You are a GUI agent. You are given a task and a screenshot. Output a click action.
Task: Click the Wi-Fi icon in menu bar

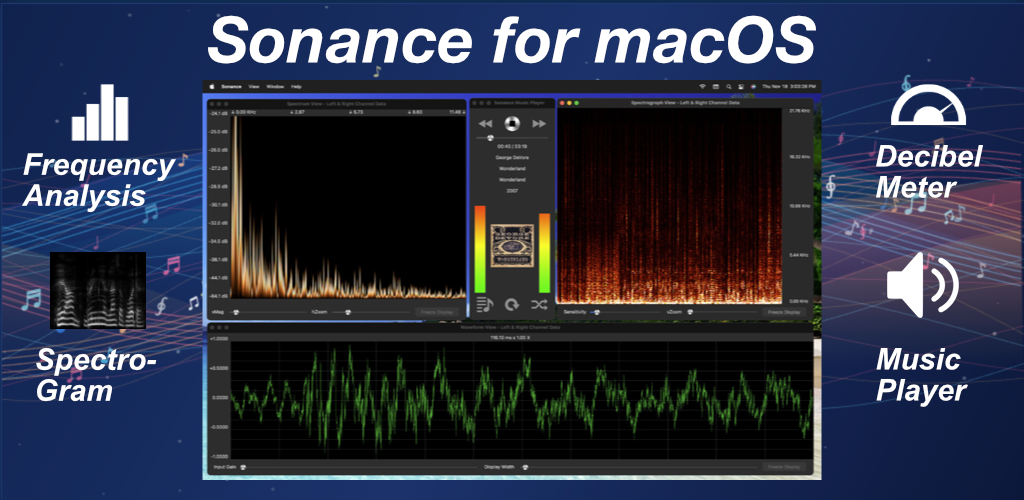point(703,86)
